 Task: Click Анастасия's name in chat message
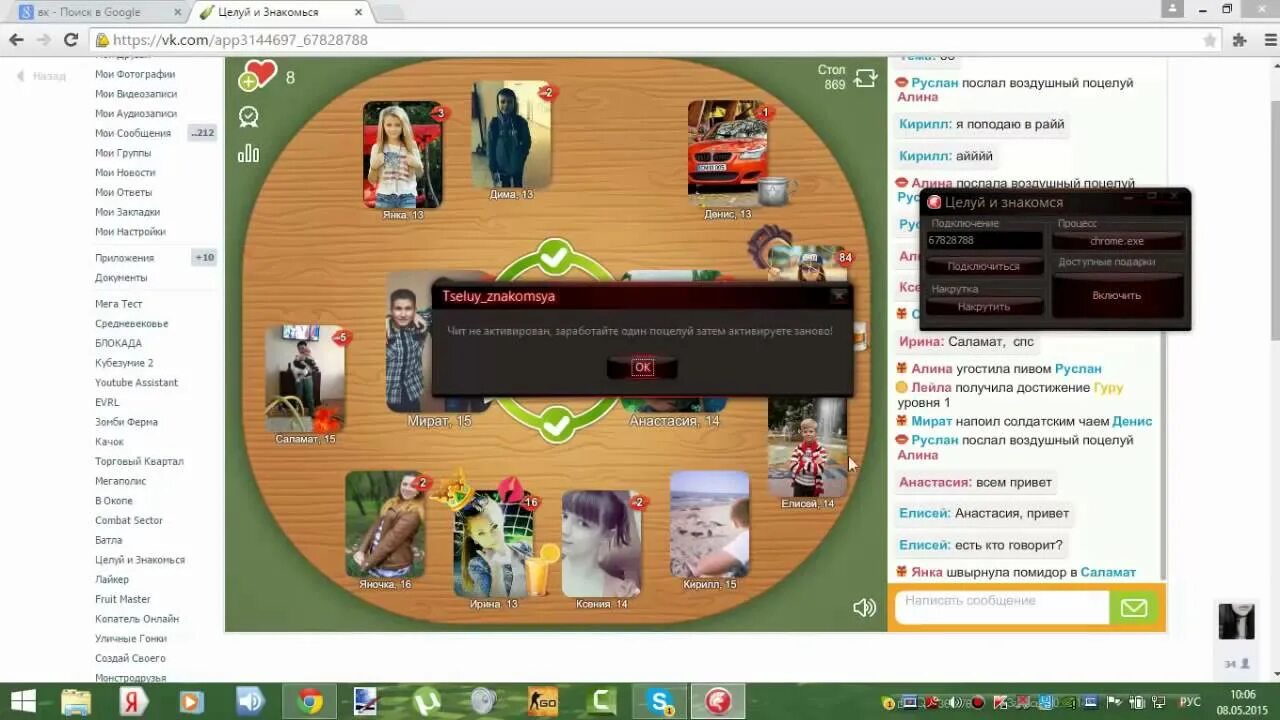point(934,482)
